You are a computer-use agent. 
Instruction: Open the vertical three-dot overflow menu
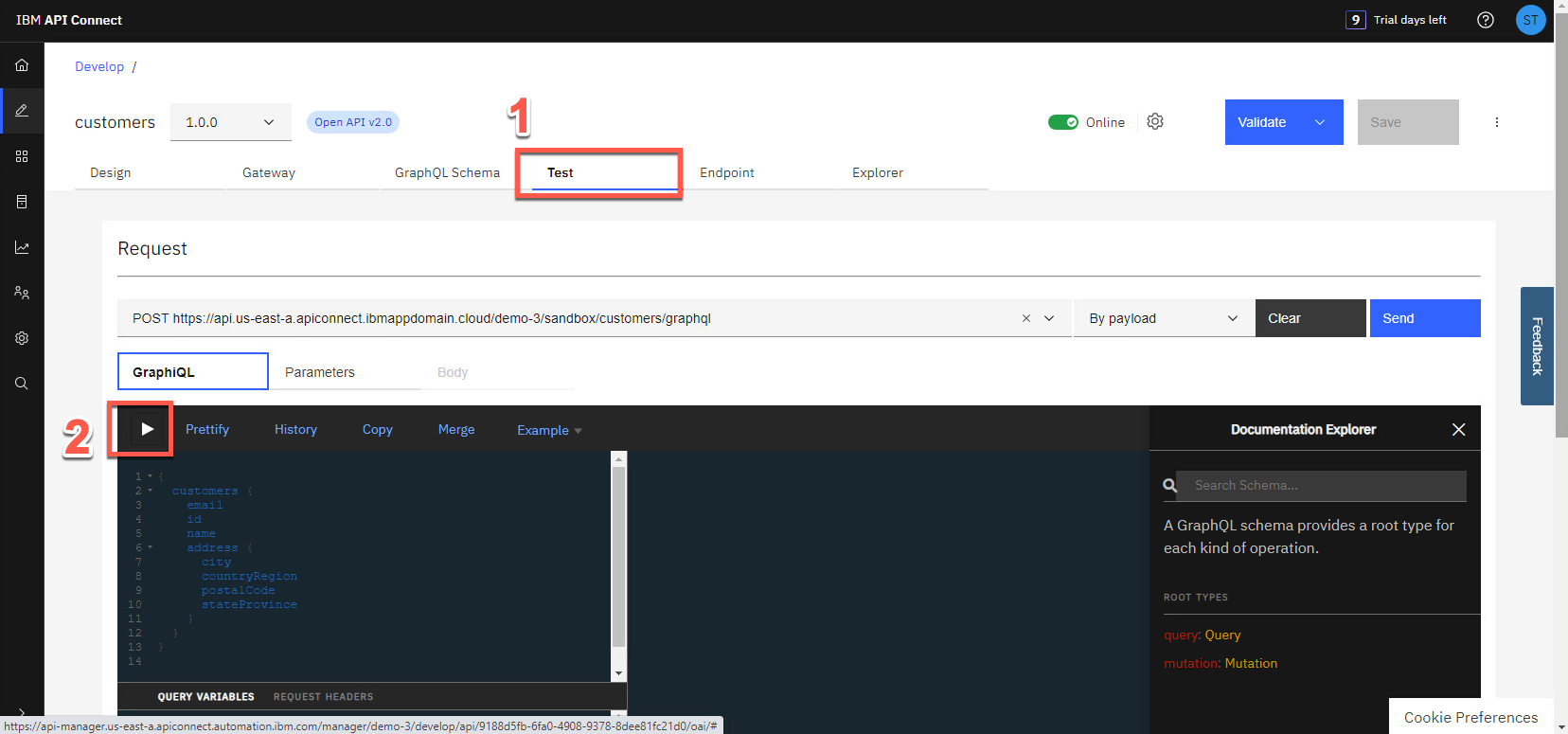point(1496,122)
